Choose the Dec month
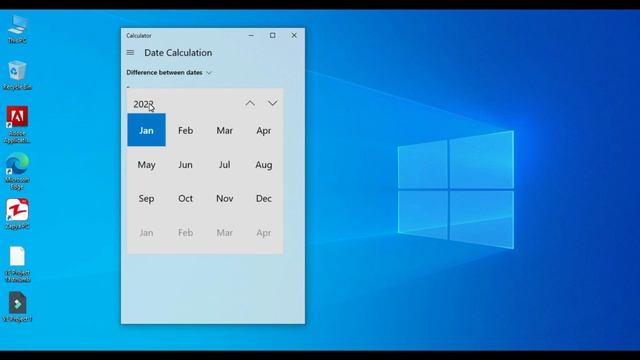640x360 pixels. pos(264,198)
